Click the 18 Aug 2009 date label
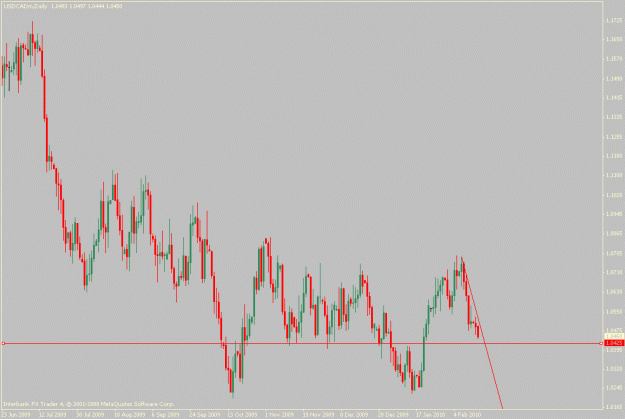 [x=130, y=415]
